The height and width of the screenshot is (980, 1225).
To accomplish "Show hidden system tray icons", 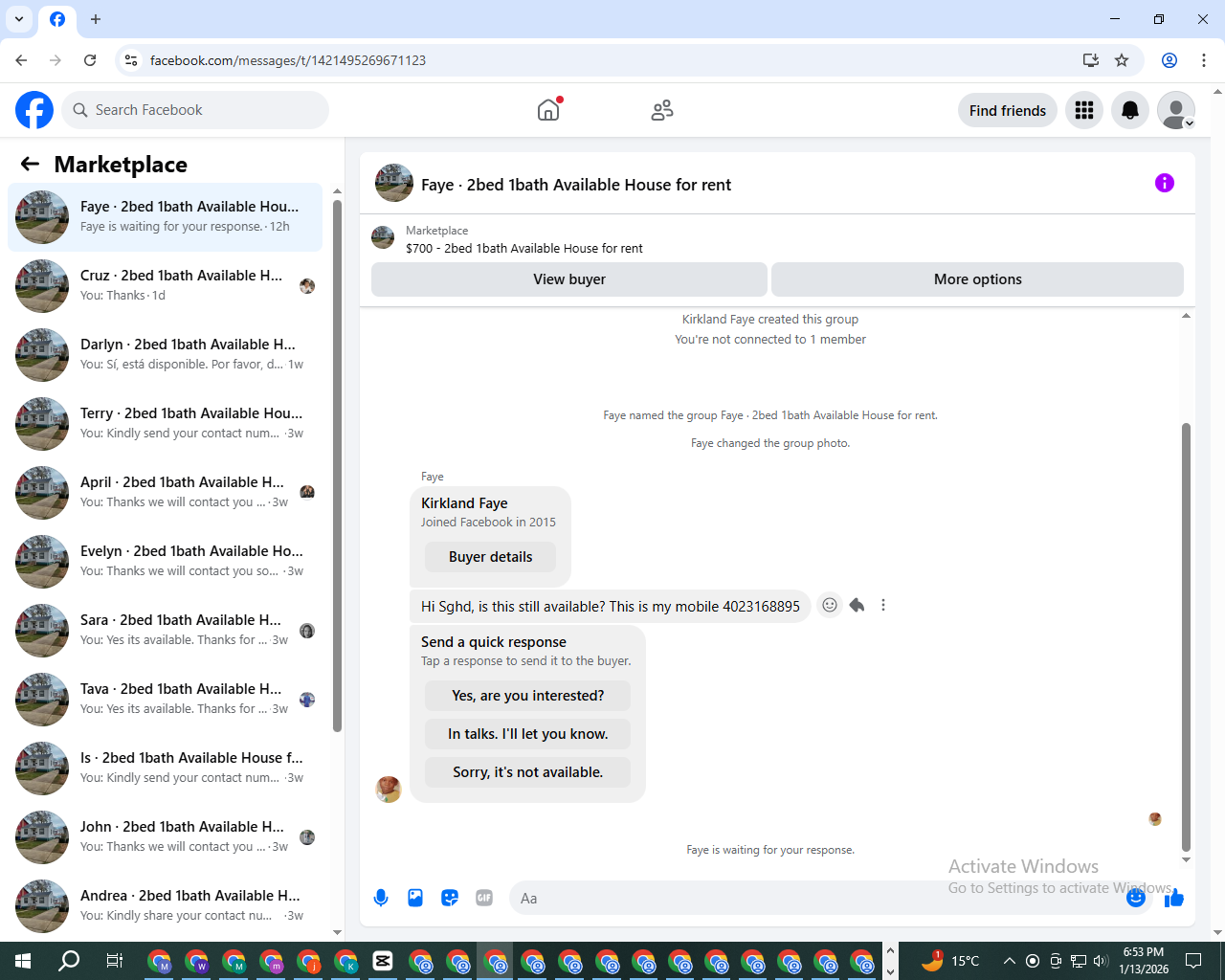I will point(1009,961).
